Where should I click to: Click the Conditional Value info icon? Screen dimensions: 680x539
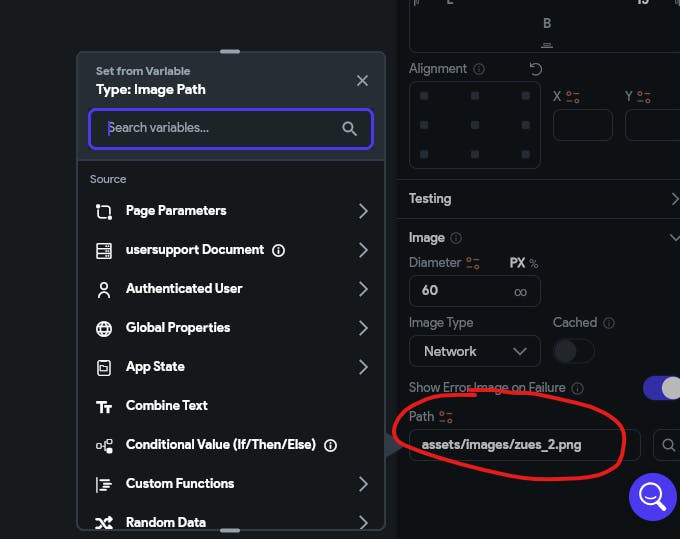click(x=331, y=445)
